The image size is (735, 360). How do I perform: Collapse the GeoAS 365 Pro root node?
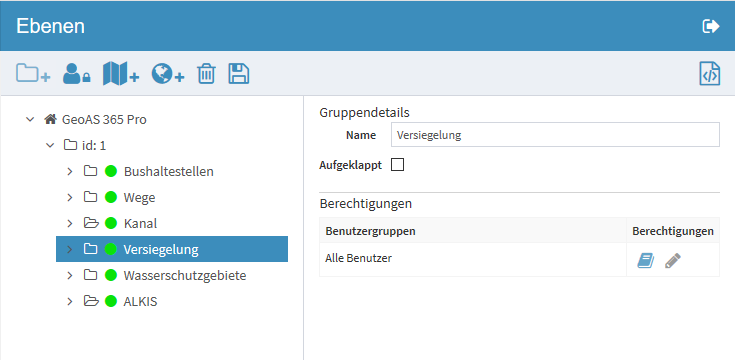tap(30, 120)
